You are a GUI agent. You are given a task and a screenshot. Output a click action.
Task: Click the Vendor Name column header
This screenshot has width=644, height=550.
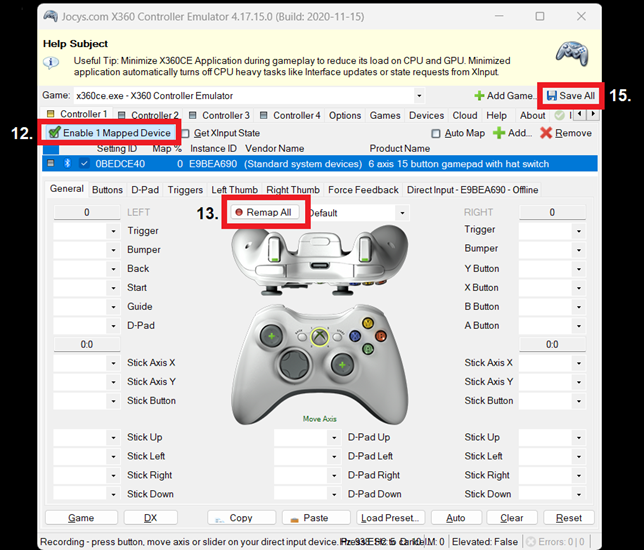[x=275, y=148]
